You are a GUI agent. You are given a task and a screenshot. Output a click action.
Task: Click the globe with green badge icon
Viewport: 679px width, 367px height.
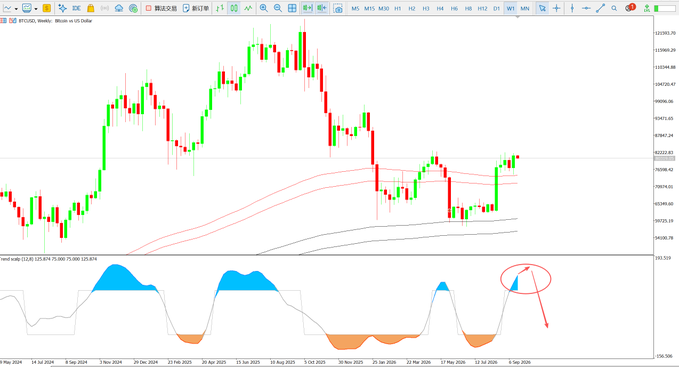[133, 8]
